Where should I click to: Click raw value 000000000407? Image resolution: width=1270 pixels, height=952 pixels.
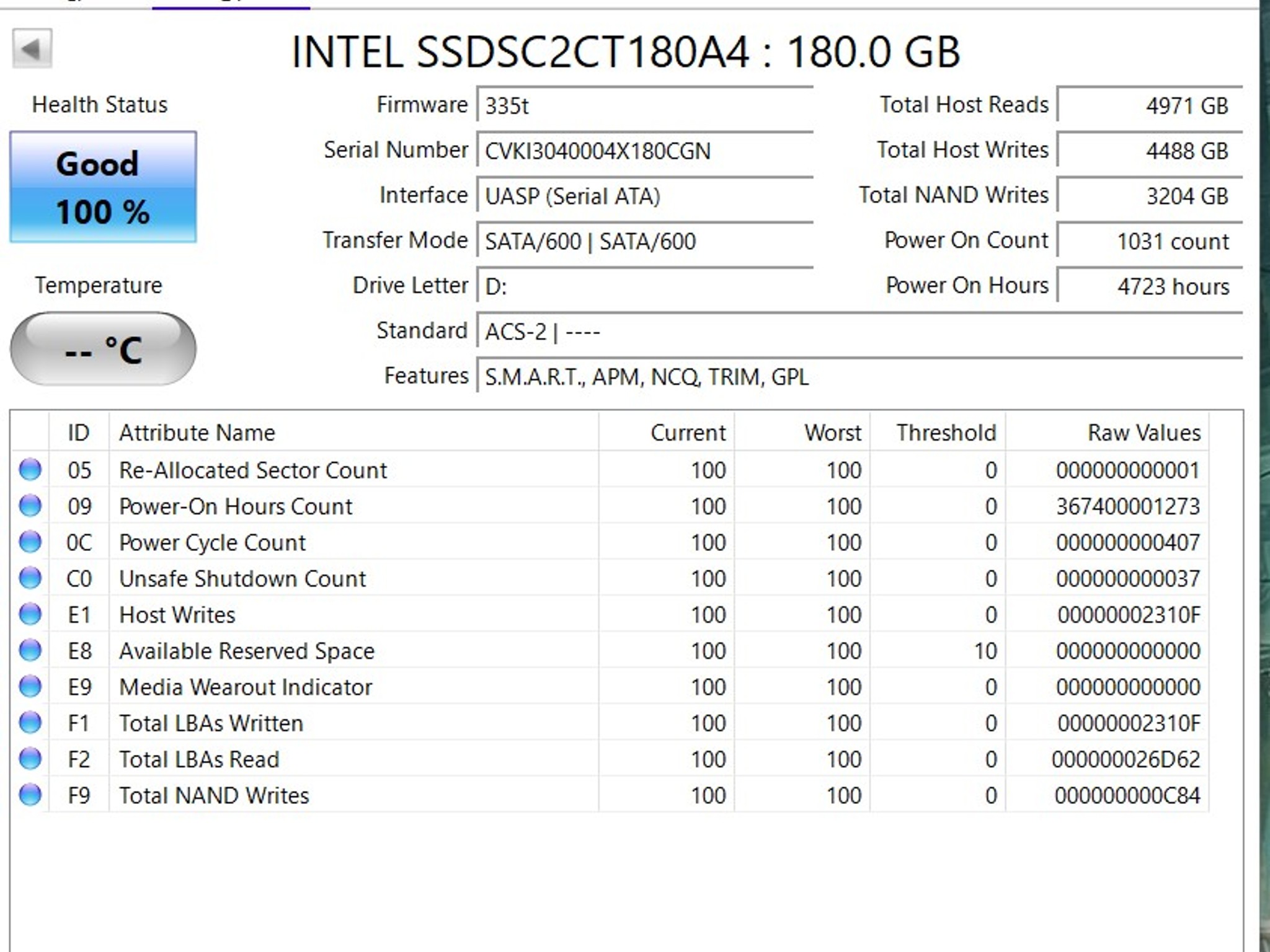tap(1128, 542)
